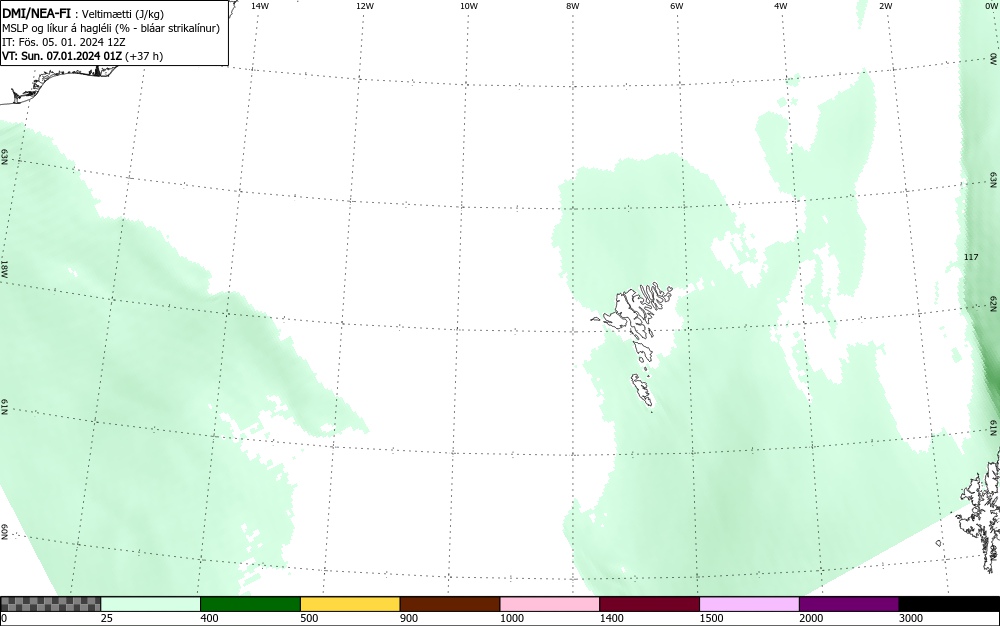The height and width of the screenshot is (626, 1000).
Task: Click the "60N" latitude label
Action: pyautogui.click(x=4, y=532)
